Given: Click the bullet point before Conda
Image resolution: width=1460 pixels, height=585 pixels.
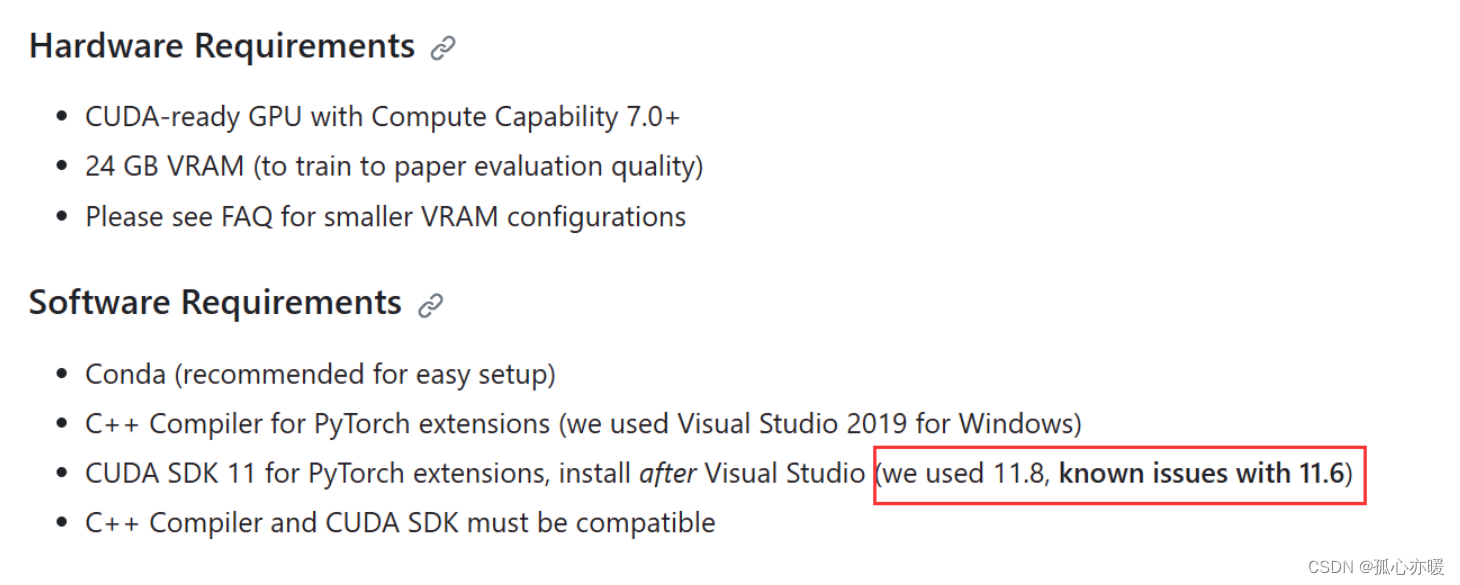Looking at the screenshot, I should point(63,375).
